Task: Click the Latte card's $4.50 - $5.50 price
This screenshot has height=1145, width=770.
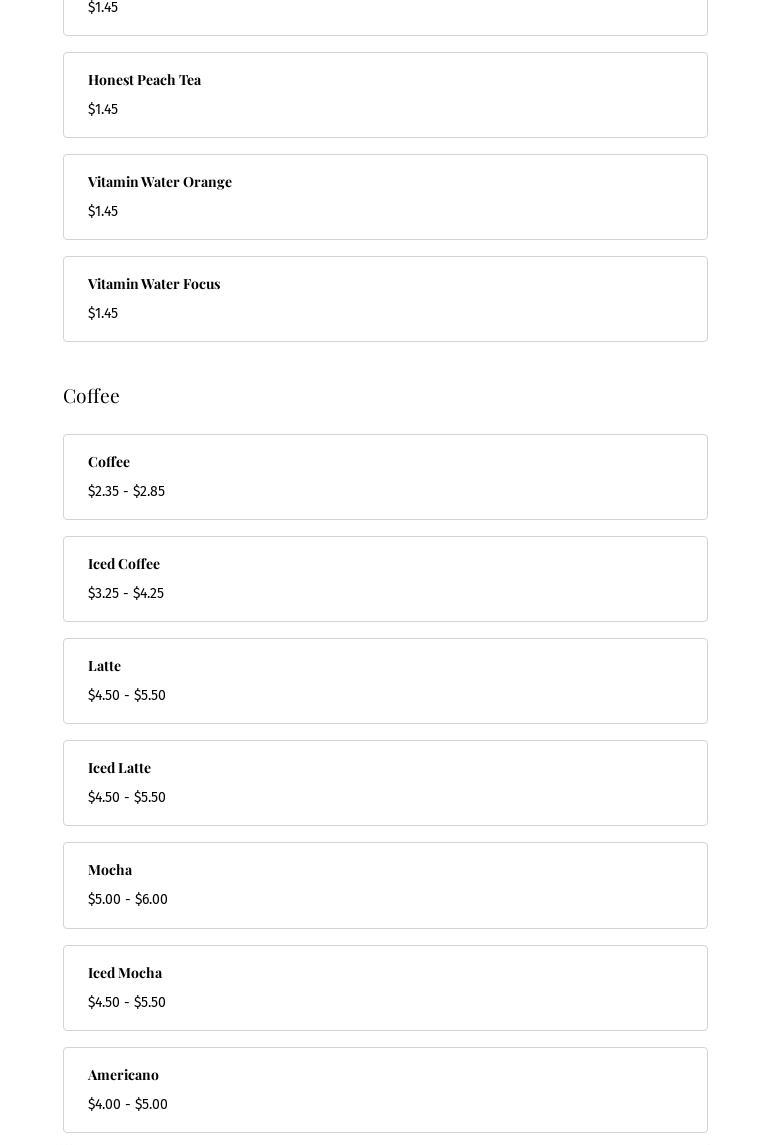Action: [x=127, y=696]
